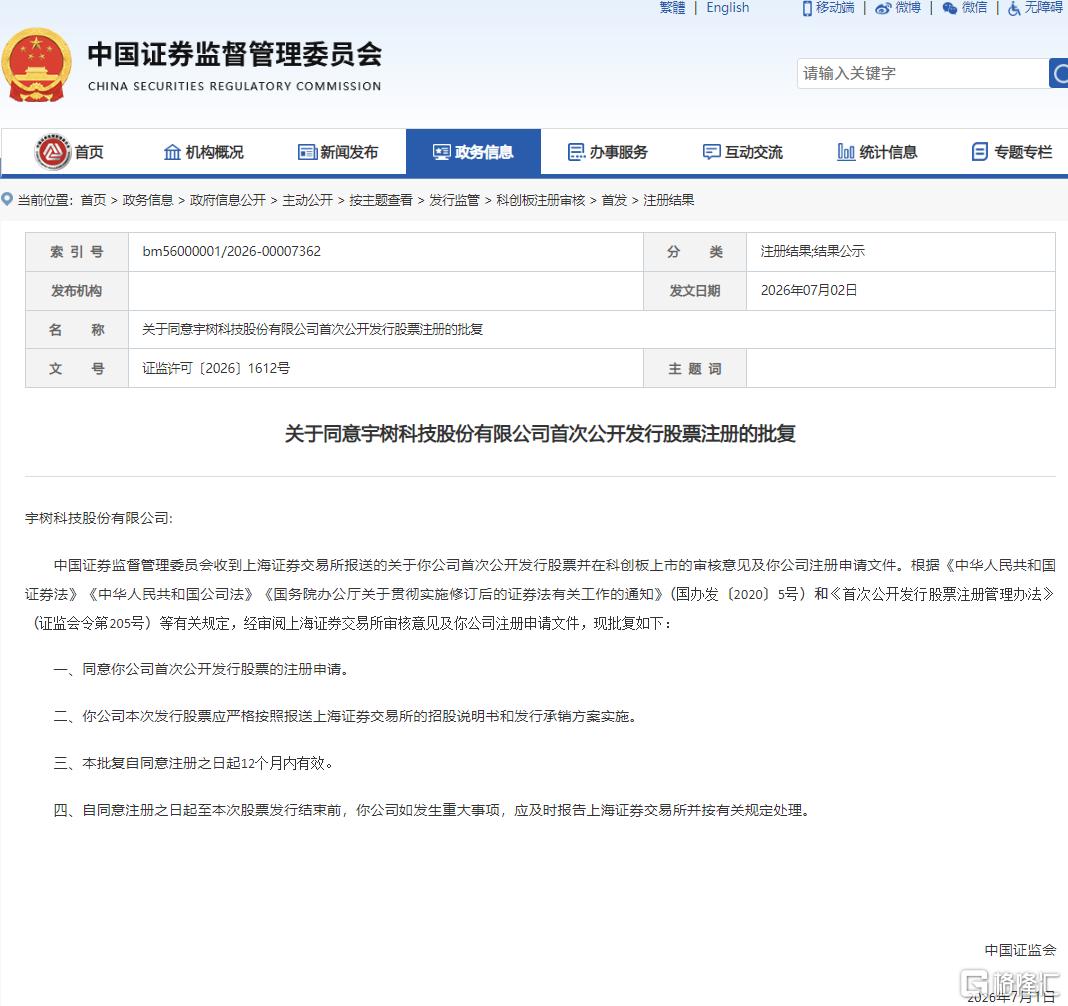Select the 政务信息 navigation tab
Screen dimensions: 1068x1006
tap(473, 152)
